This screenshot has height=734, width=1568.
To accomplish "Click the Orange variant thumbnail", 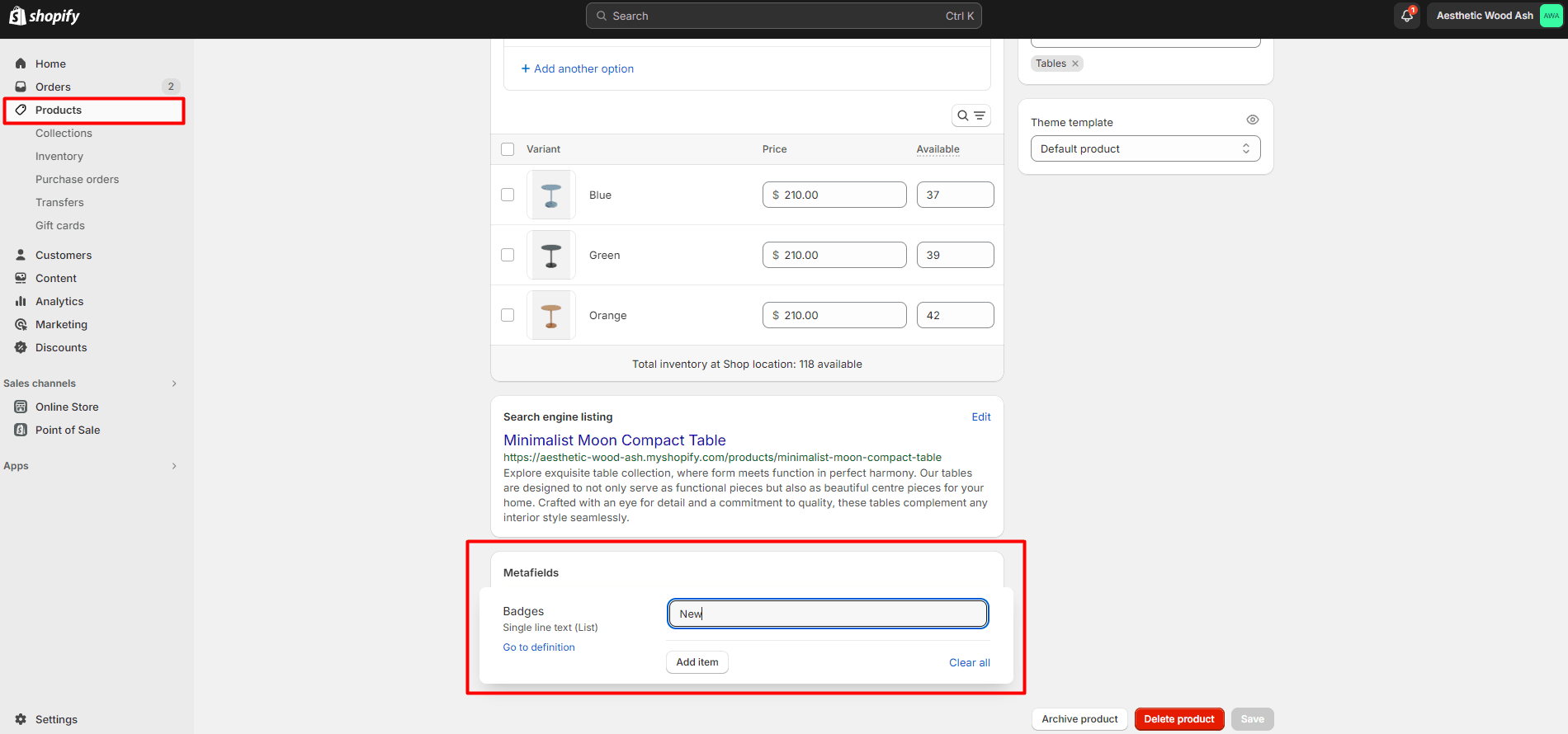I will coord(551,315).
